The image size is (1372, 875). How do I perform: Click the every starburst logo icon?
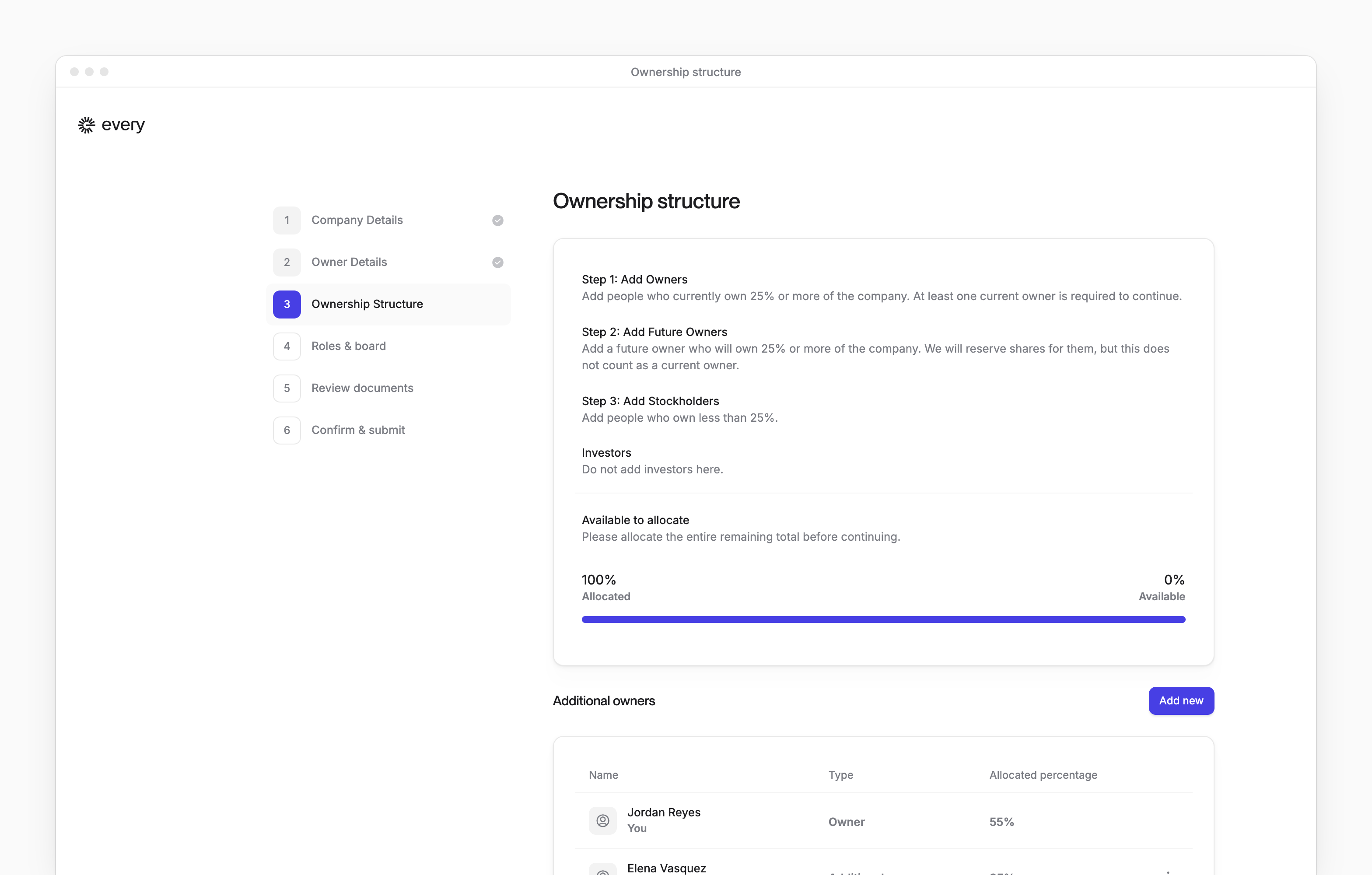86,125
